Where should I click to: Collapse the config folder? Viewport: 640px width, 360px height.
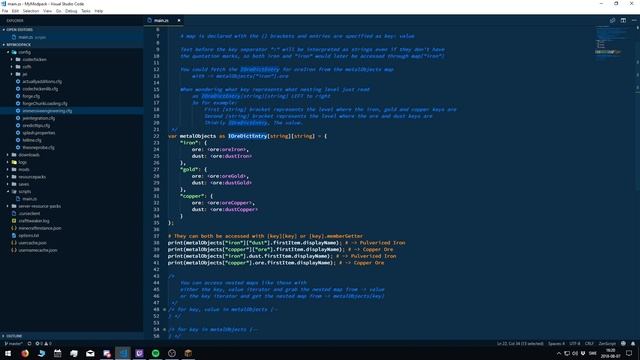(24, 52)
